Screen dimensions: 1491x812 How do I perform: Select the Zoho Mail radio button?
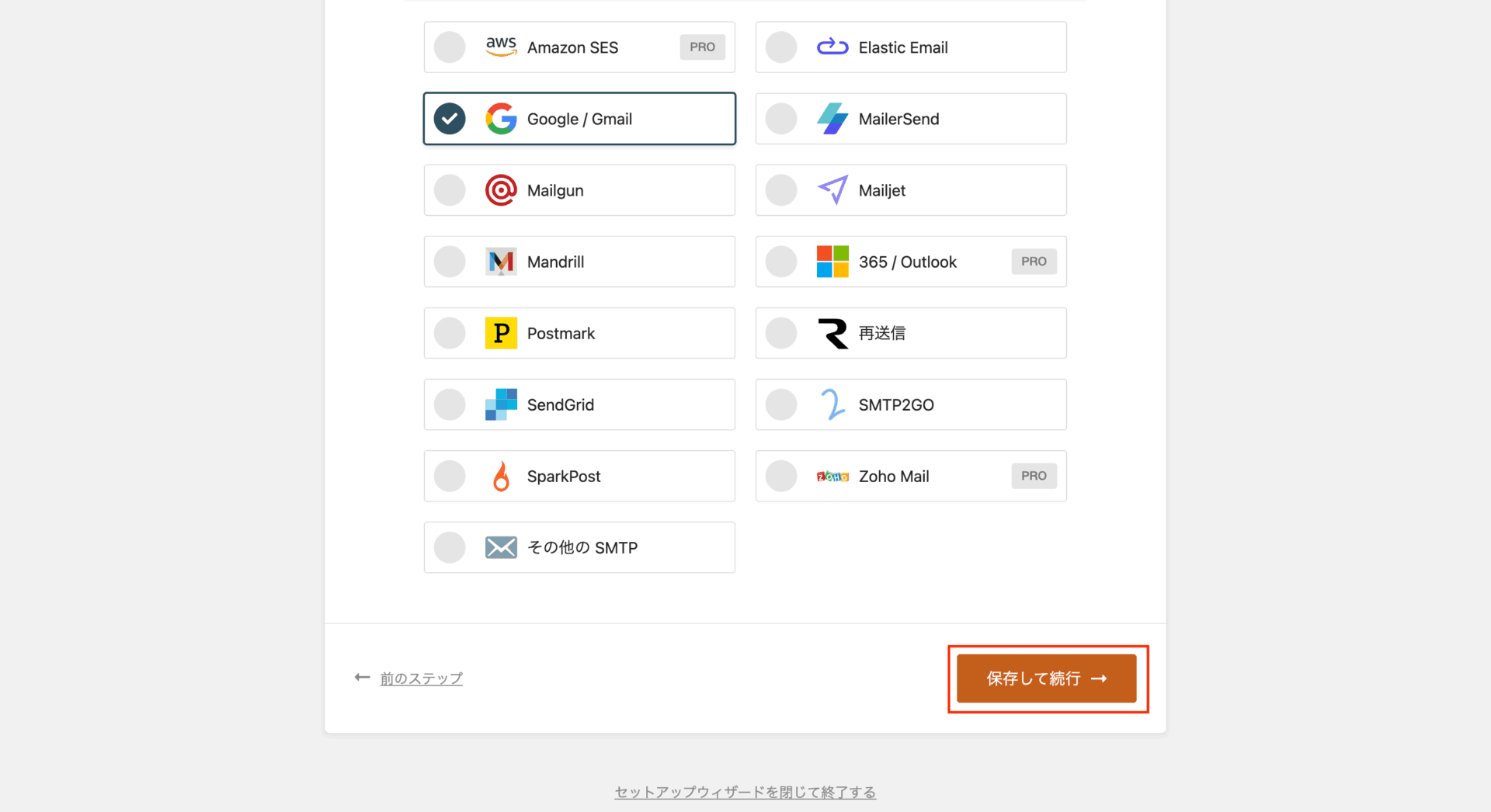click(x=781, y=476)
